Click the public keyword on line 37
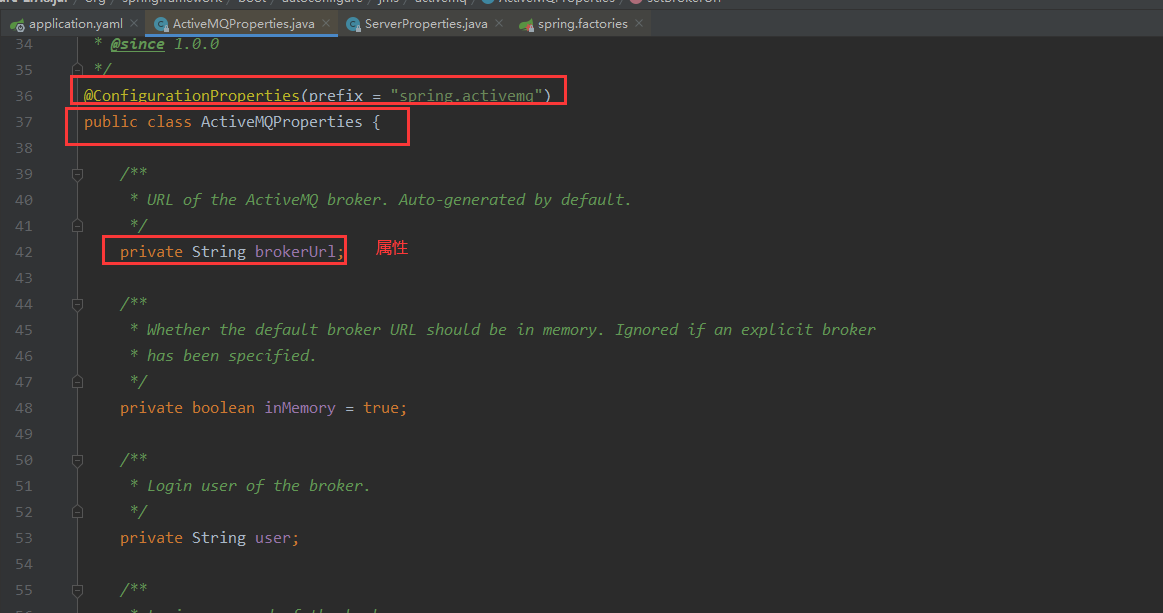 pyautogui.click(x=111, y=122)
